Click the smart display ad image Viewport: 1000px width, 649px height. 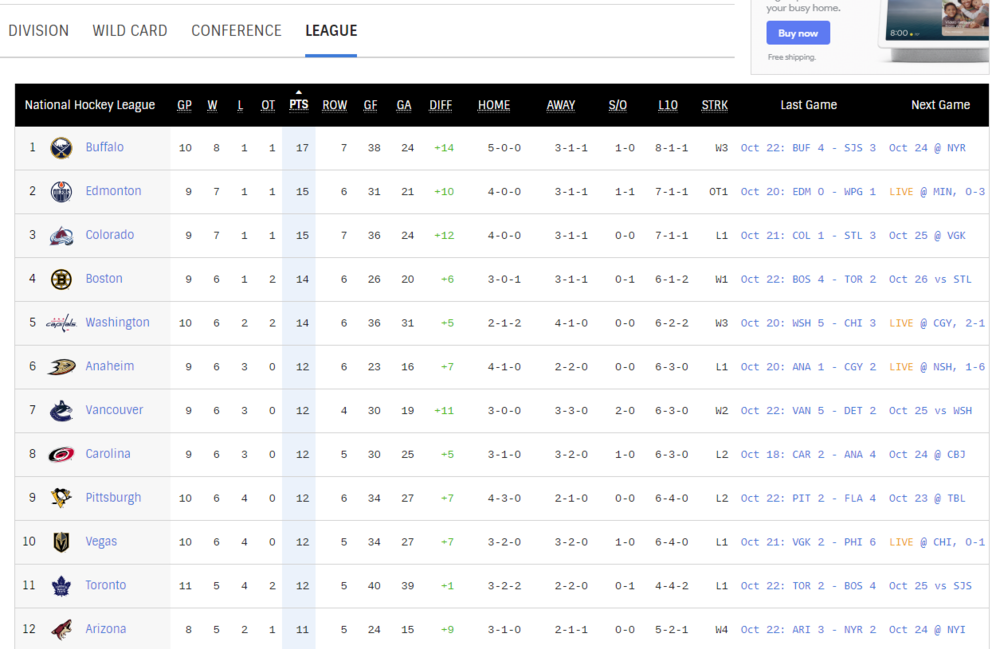(x=935, y=29)
